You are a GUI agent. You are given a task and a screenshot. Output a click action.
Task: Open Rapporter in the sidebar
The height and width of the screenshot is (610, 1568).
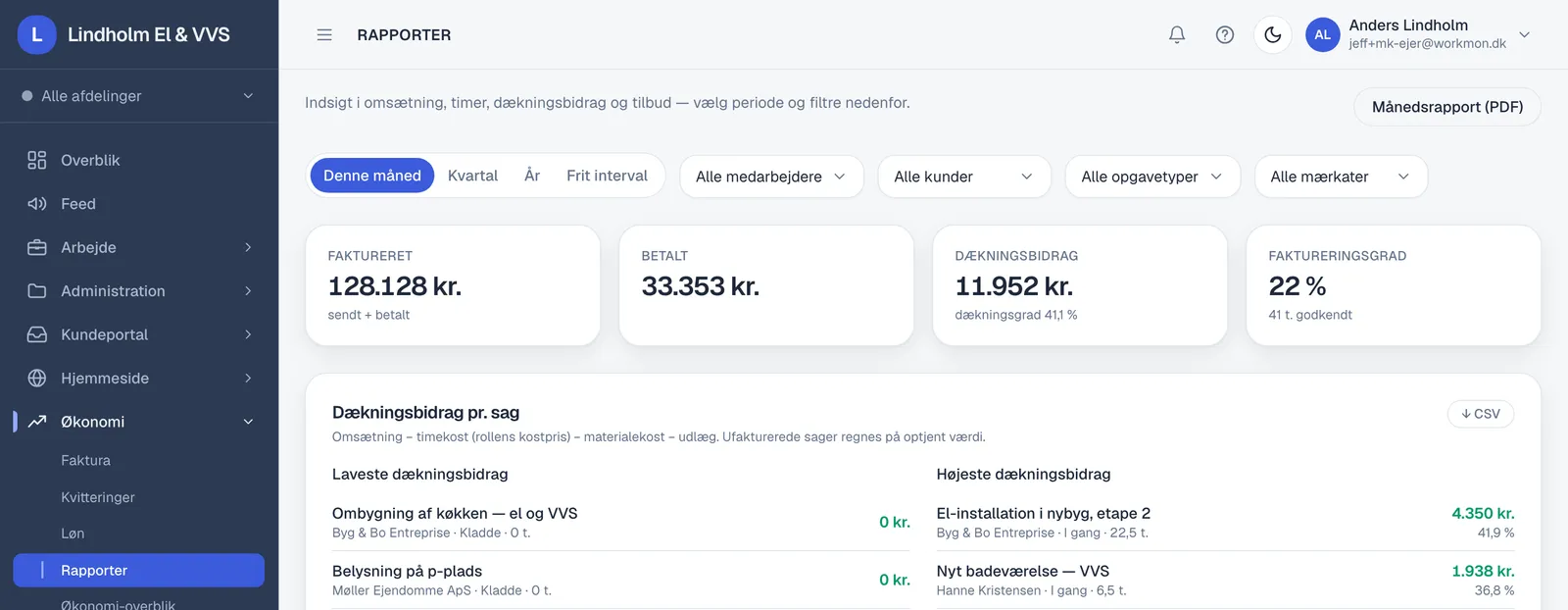pyautogui.click(x=138, y=571)
